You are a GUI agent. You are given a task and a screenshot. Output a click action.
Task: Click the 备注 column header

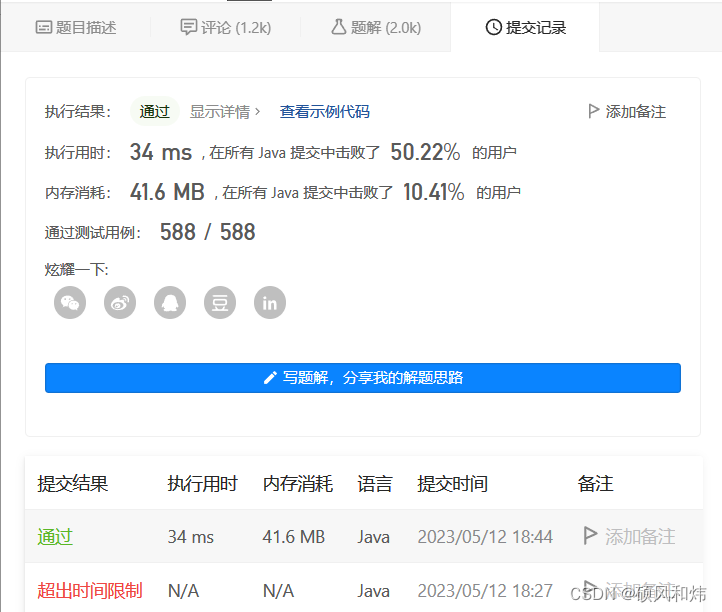coord(595,484)
